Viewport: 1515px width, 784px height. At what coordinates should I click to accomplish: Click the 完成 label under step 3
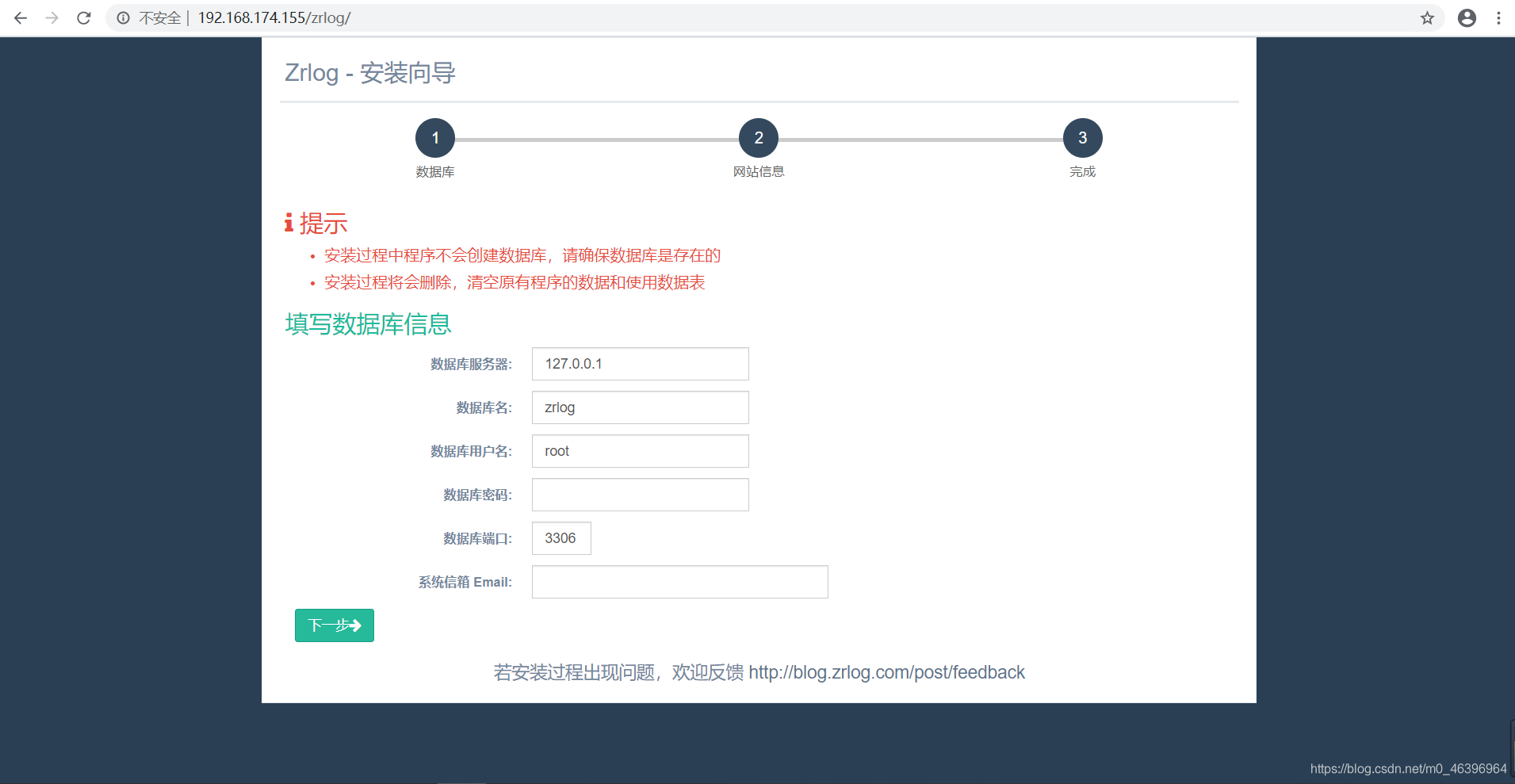[x=1083, y=172]
